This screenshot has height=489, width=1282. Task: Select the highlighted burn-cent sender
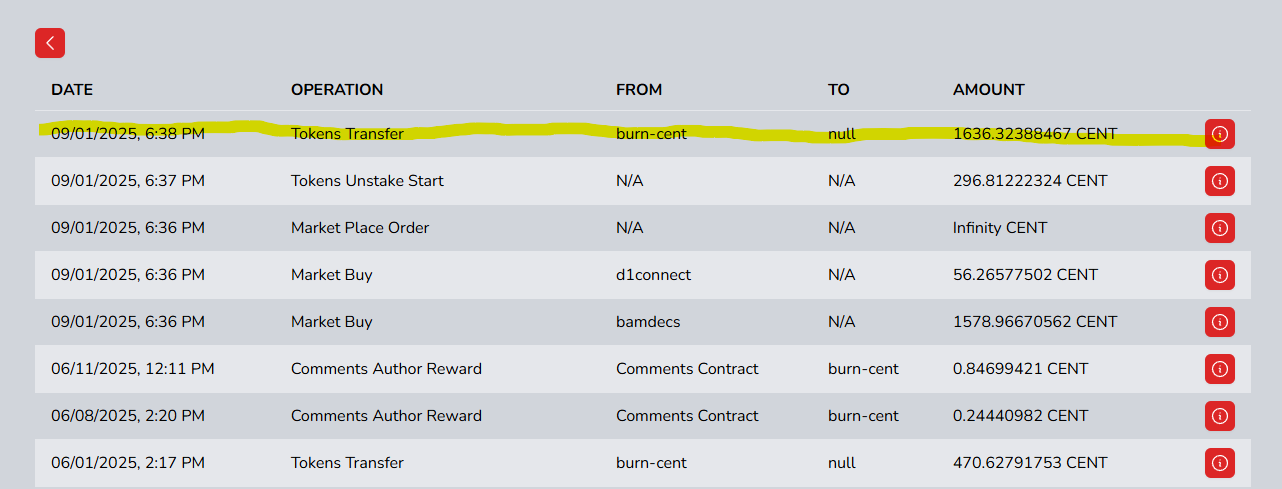tap(651, 134)
